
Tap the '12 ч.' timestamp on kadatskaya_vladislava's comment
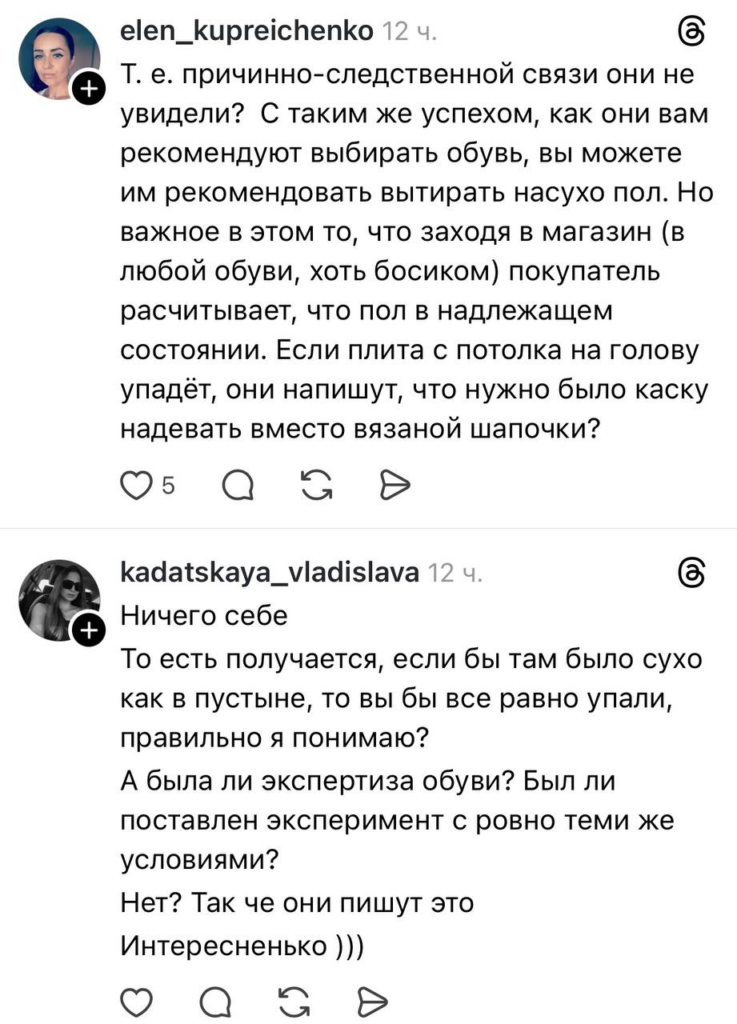click(x=455, y=573)
